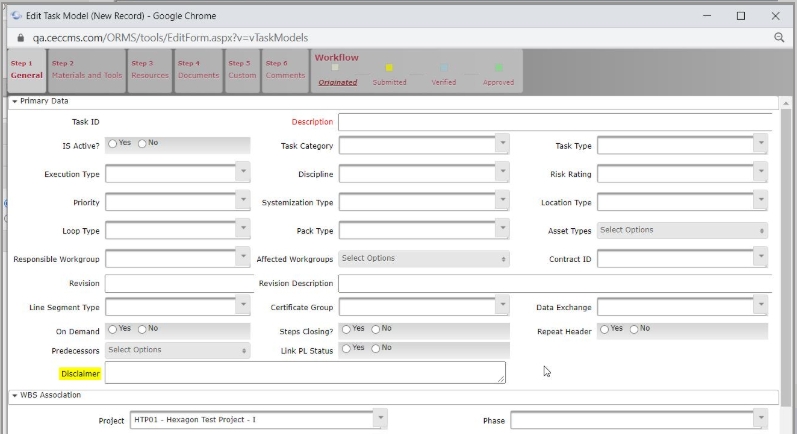Choose Yes for Steps Closing
Viewport: 797px width, 434px height.
[x=346, y=328]
